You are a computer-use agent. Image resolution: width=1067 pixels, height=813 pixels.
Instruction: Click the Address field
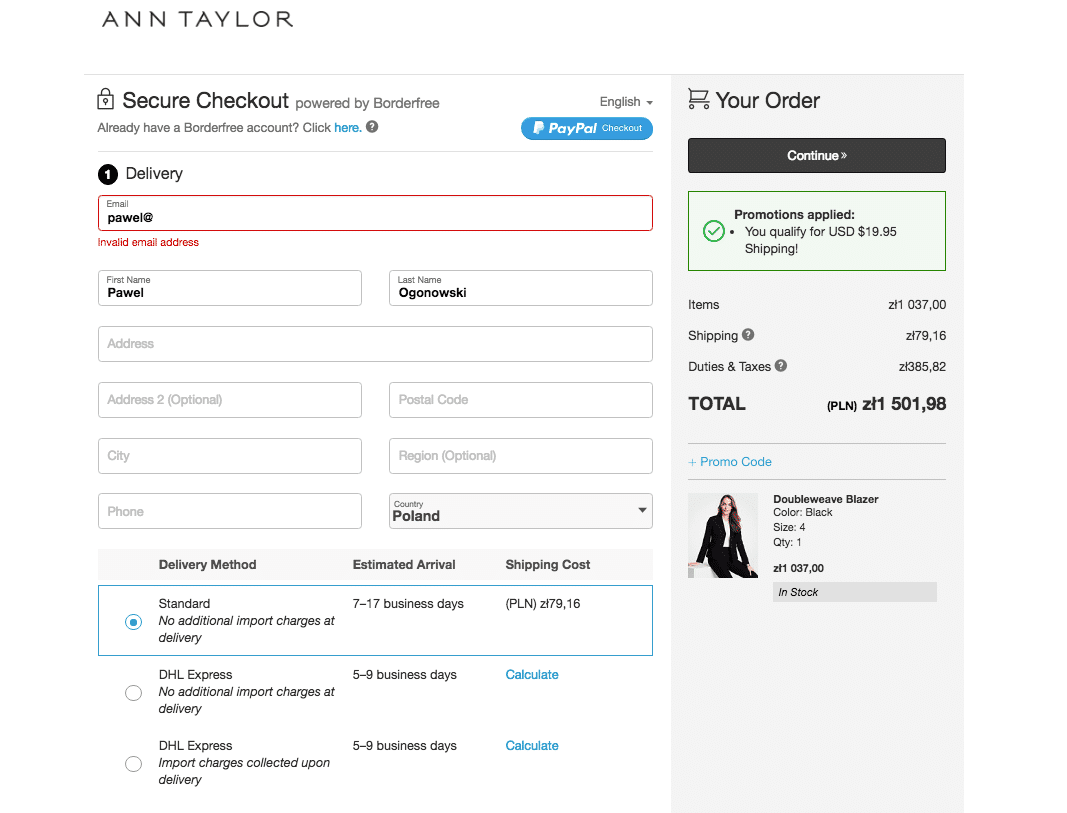click(x=375, y=344)
